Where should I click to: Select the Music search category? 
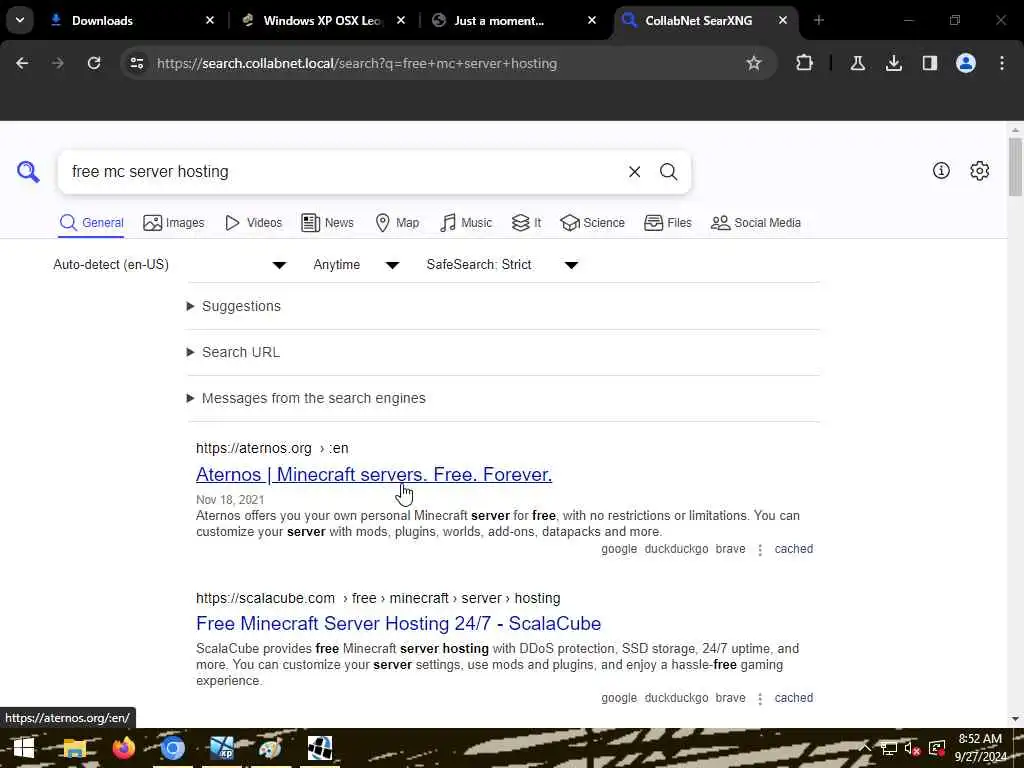(466, 223)
